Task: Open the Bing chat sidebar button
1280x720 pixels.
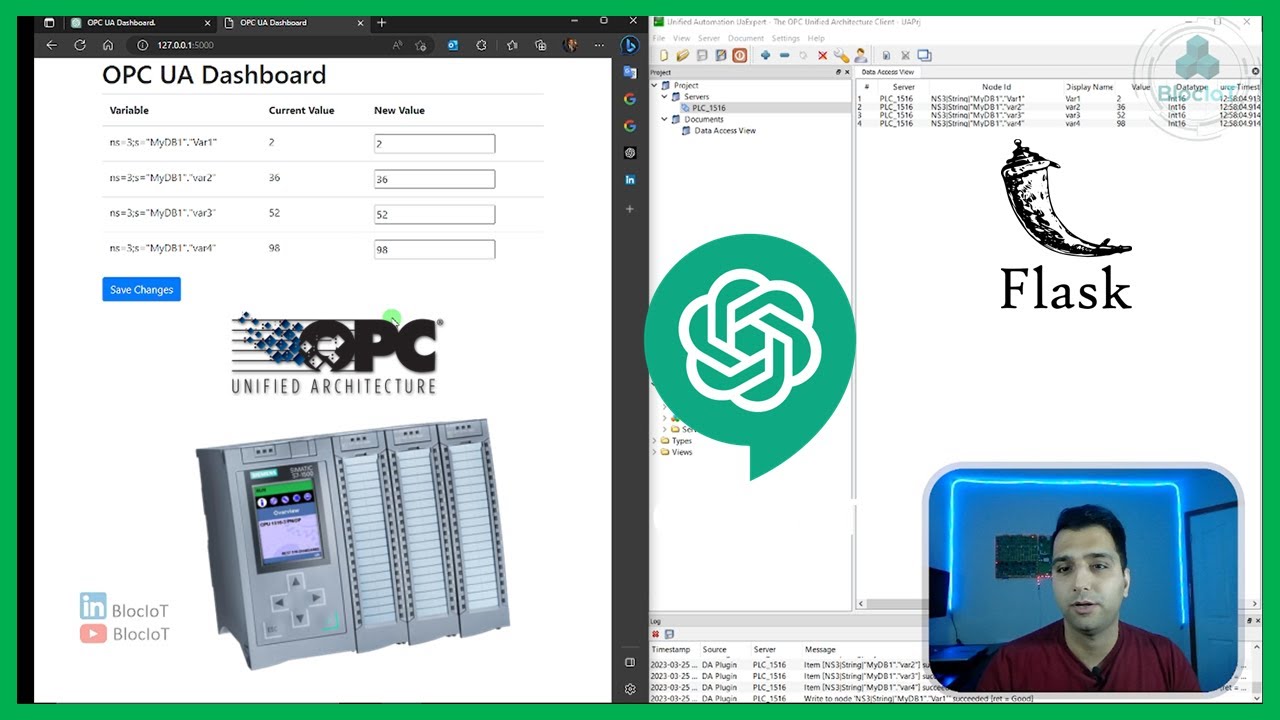Action: point(630,45)
